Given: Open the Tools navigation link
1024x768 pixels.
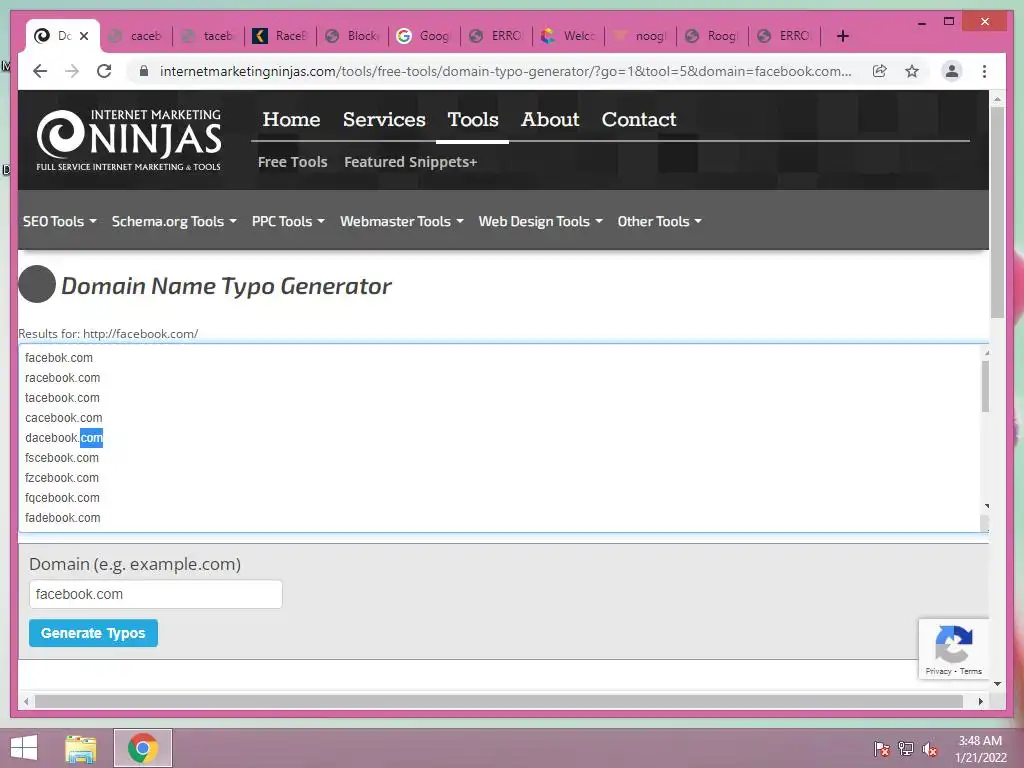Looking at the screenshot, I should pos(473,120).
